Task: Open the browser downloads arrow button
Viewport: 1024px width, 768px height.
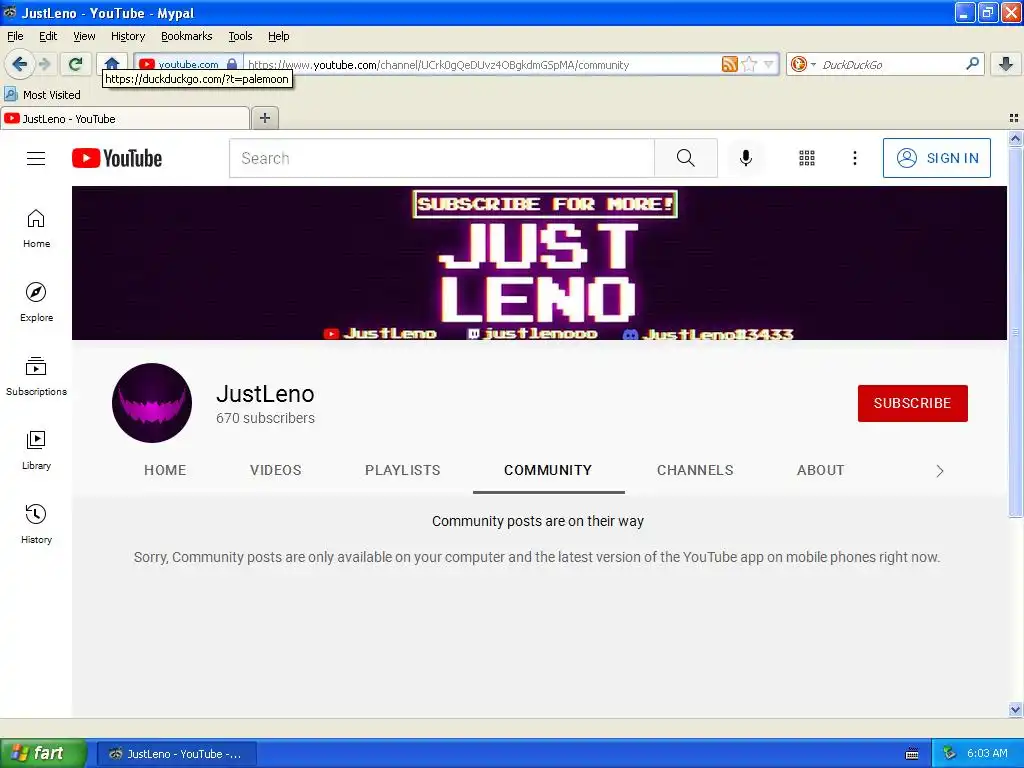Action: pos(1006,64)
